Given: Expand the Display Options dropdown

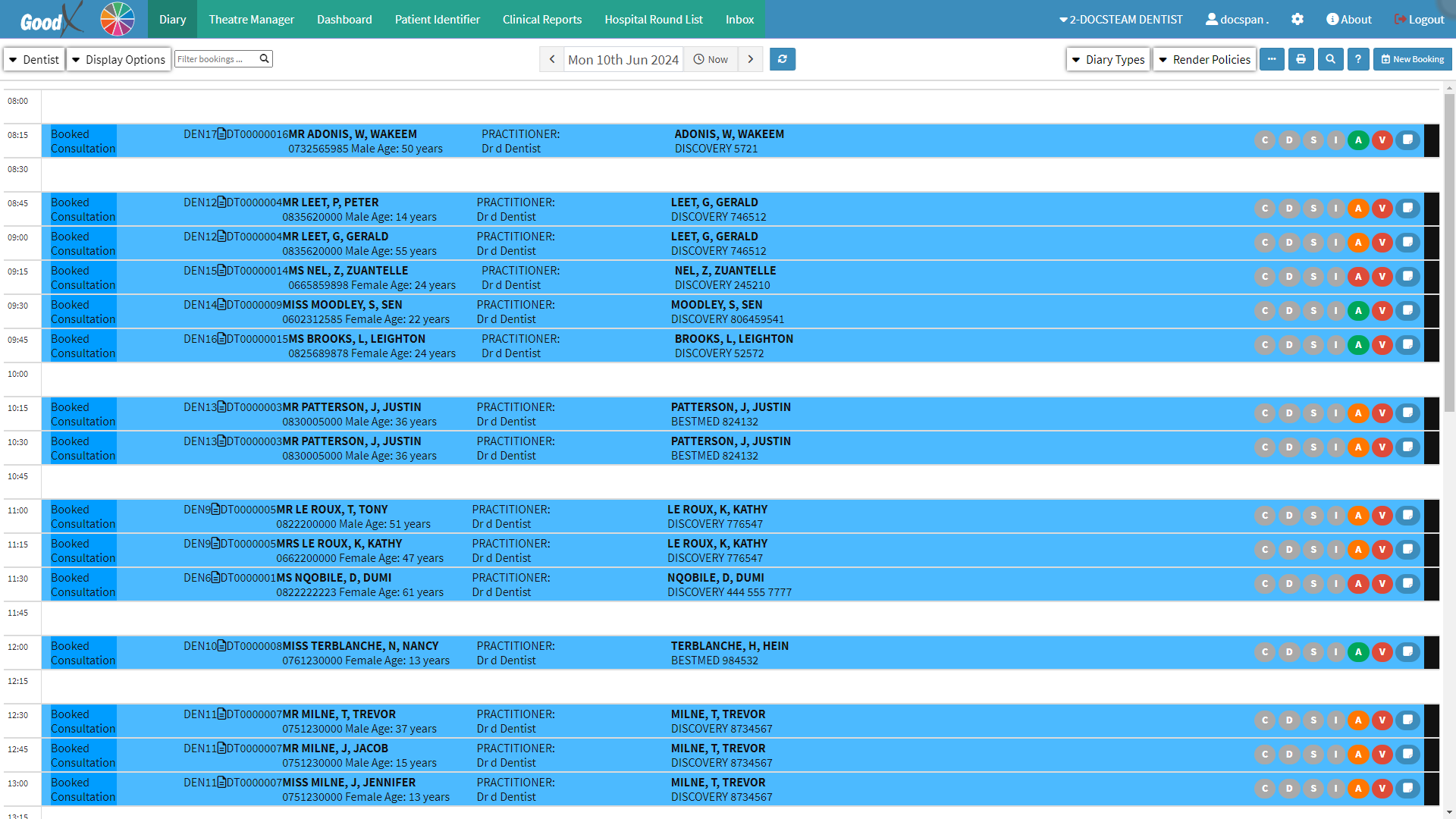Looking at the screenshot, I should tap(118, 59).
